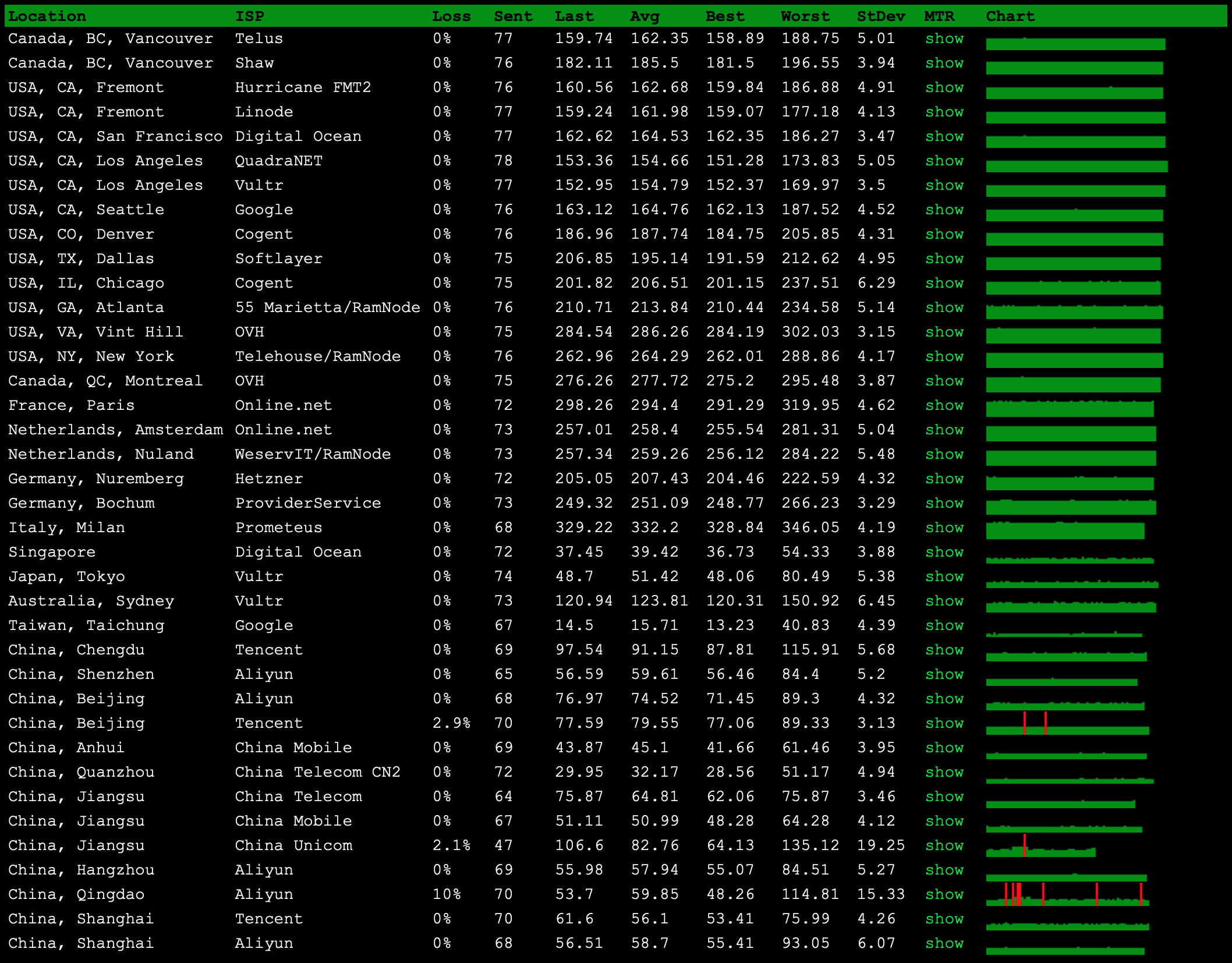
Task: Click the Location column header
Action: click(47, 16)
